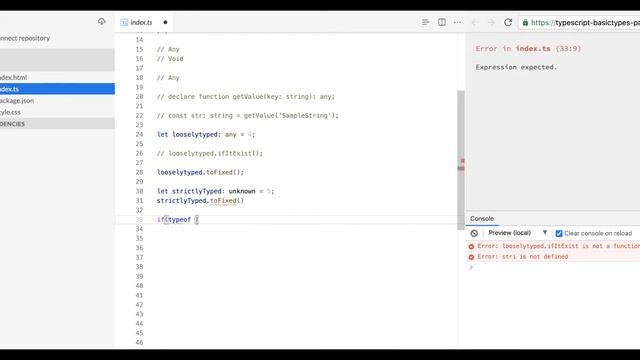The image size is (640, 360).
Task: Click the cloud download icon in sidebar
Action: [x=101, y=21]
